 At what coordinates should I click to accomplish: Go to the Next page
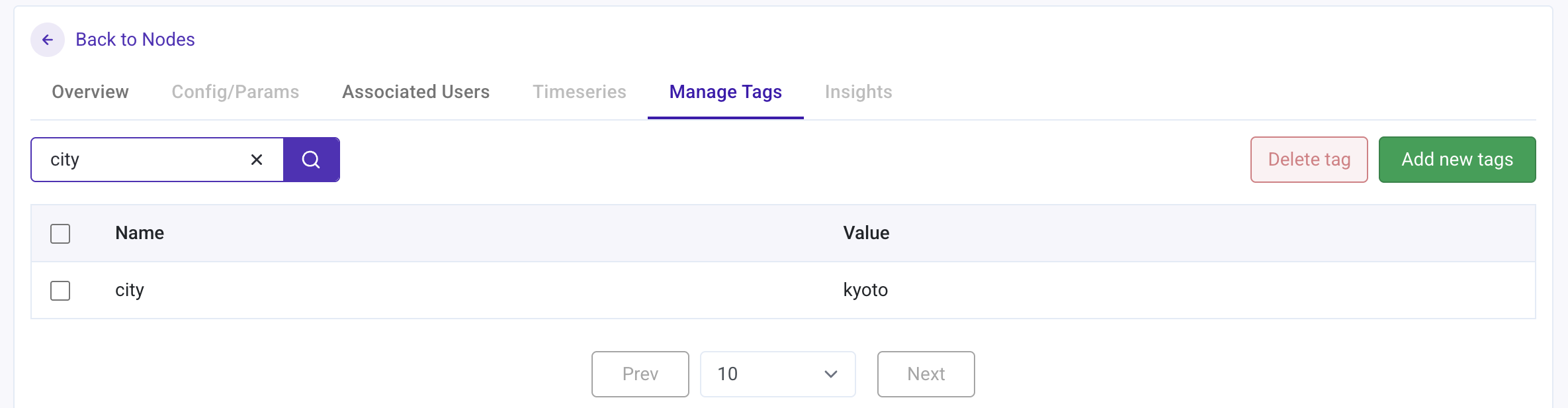(926, 374)
